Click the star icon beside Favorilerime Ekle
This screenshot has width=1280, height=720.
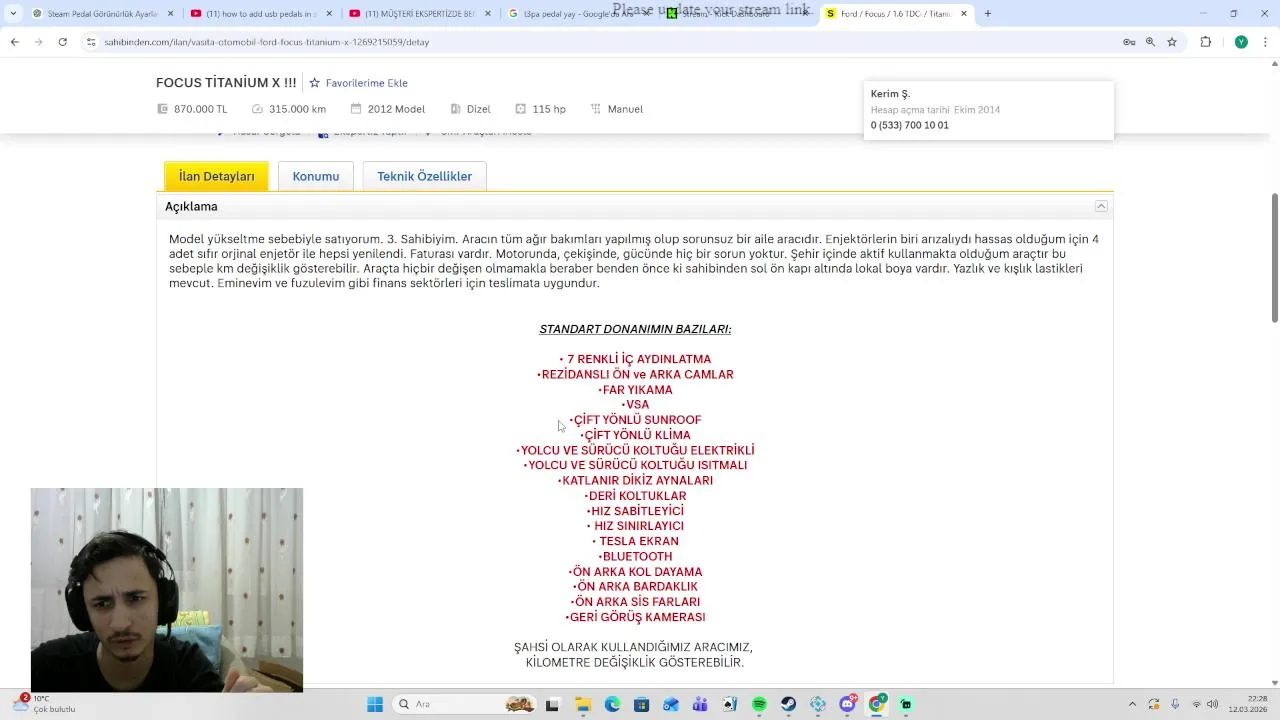(314, 83)
